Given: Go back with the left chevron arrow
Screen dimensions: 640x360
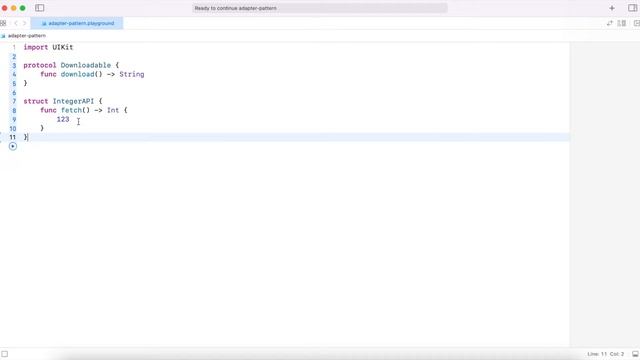Looking at the screenshot, I should pyautogui.click(x=16, y=23).
